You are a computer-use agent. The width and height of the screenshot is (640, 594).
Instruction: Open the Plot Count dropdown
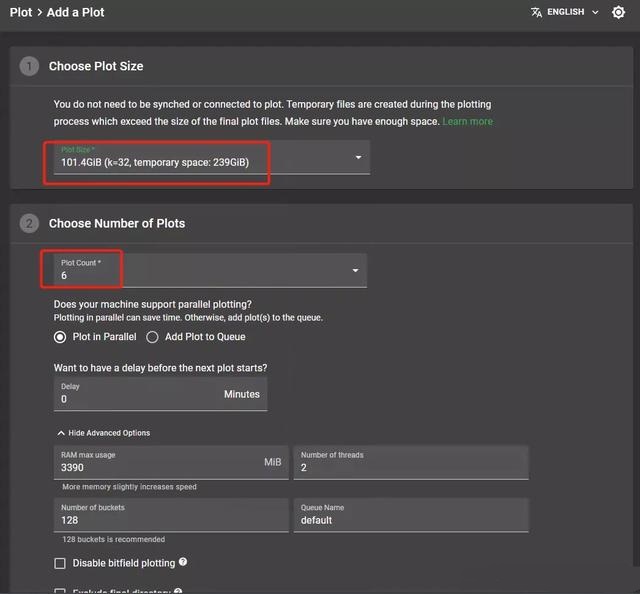tap(210, 270)
